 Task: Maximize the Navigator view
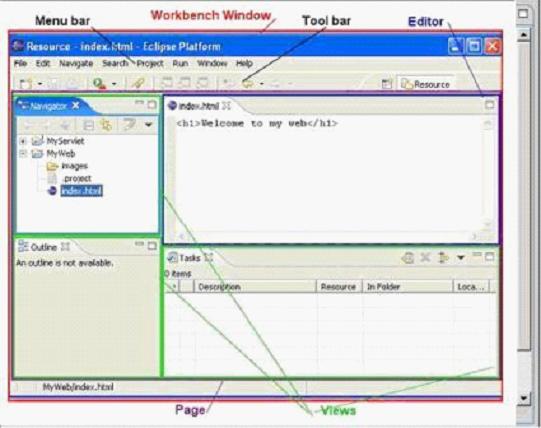152,105
